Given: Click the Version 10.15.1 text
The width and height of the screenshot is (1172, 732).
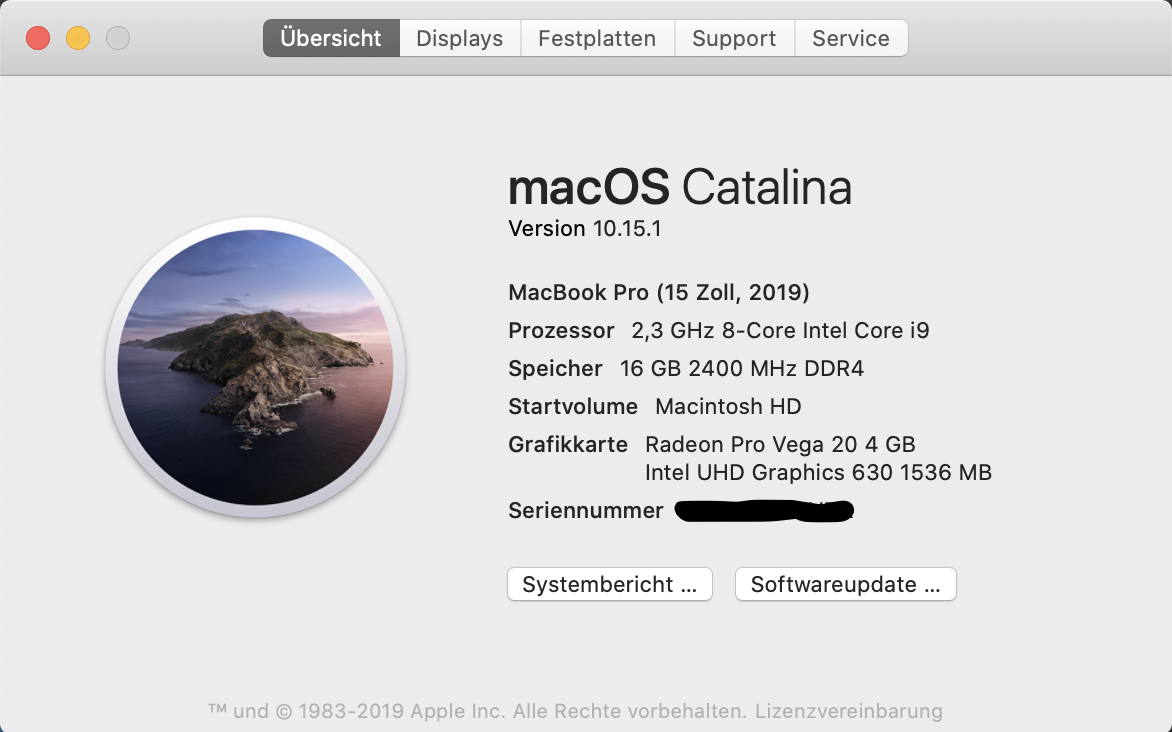Looking at the screenshot, I should [x=584, y=228].
